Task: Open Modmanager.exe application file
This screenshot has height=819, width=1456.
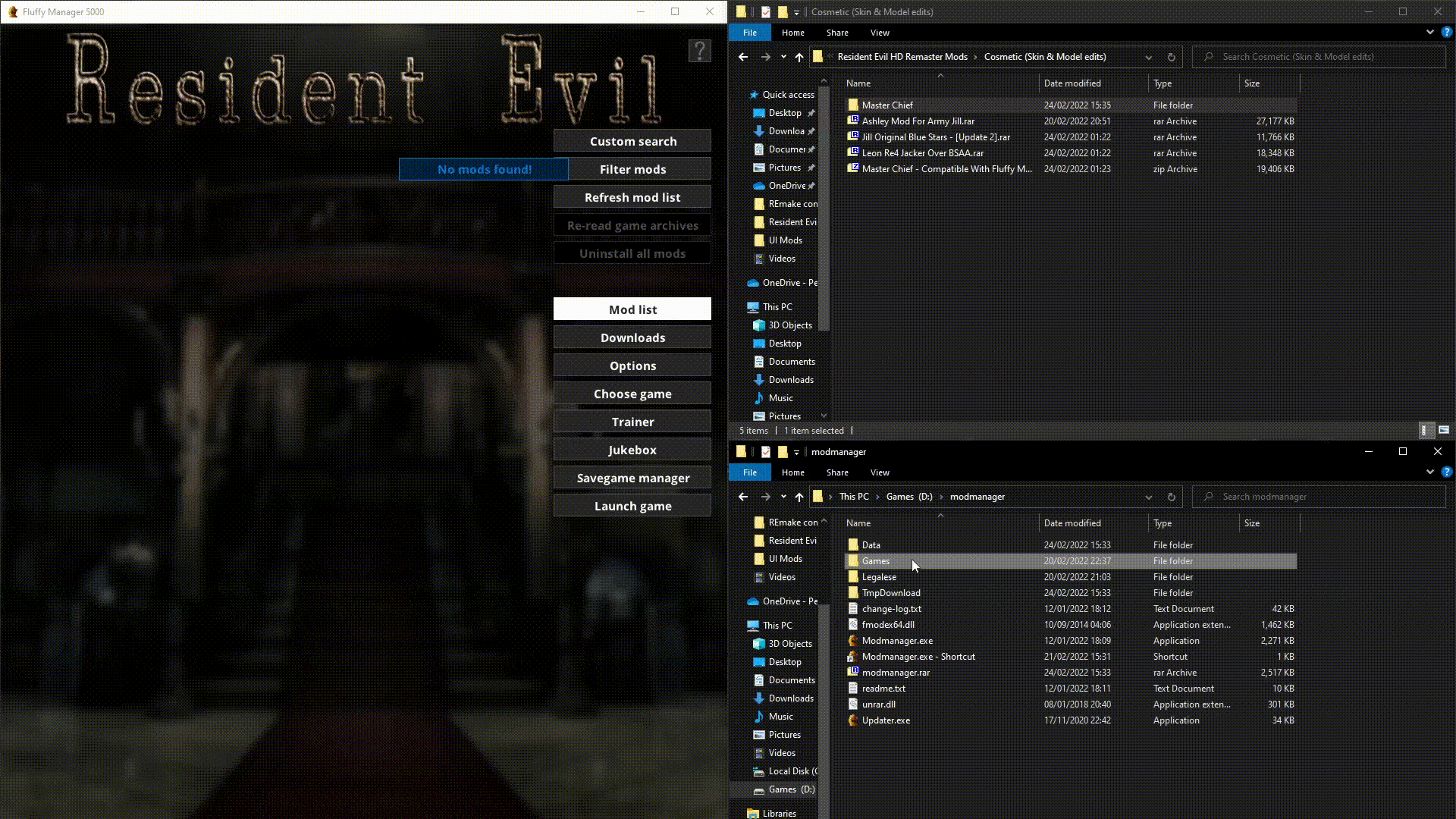Action: [897, 641]
